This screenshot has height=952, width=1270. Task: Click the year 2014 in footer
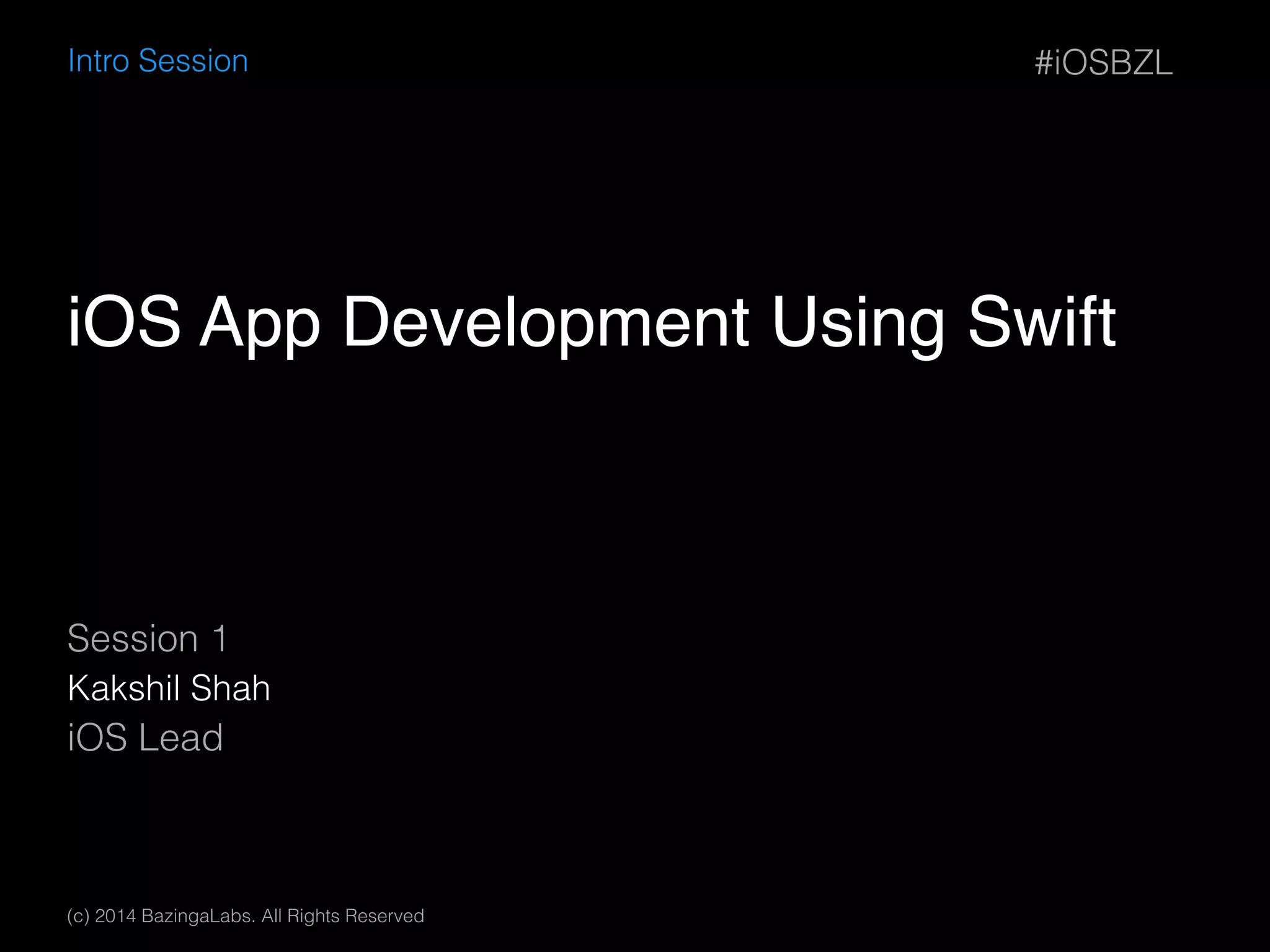(115, 916)
